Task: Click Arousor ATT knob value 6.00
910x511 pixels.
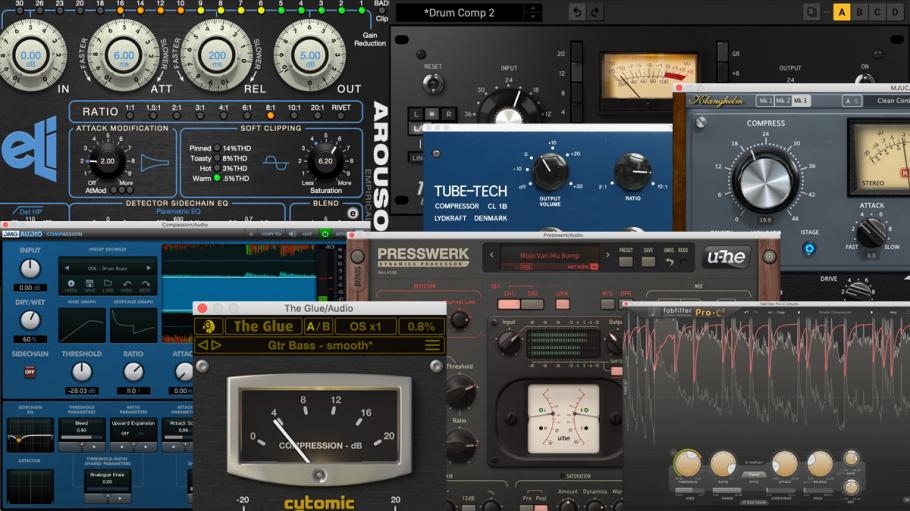Action: point(124,56)
